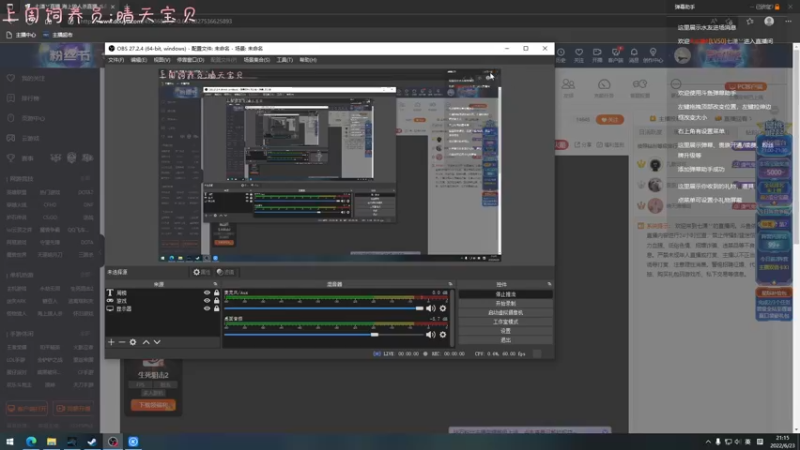Select the text source T icon row
This screenshot has width=800, height=450.
click(x=162, y=293)
